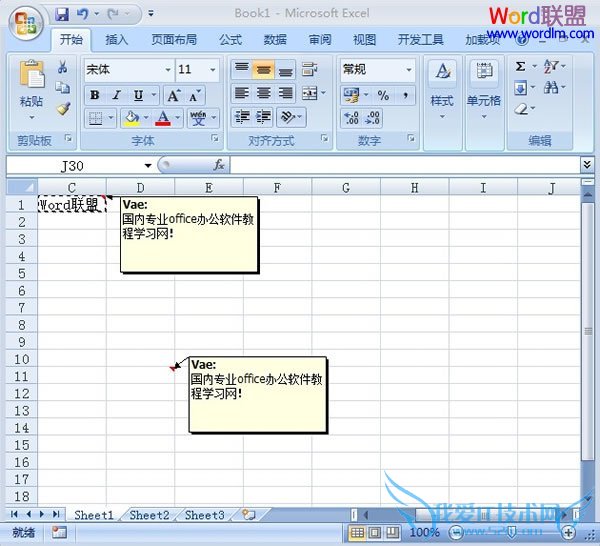Screen dimensions: 600x546
Task: Click the Wrap Text icon
Action: tap(309, 70)
